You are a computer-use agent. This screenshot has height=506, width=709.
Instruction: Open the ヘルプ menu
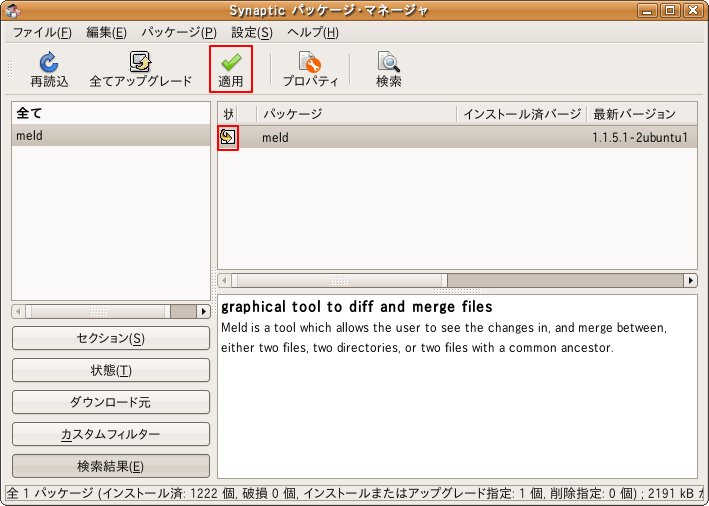click(312, 32)
